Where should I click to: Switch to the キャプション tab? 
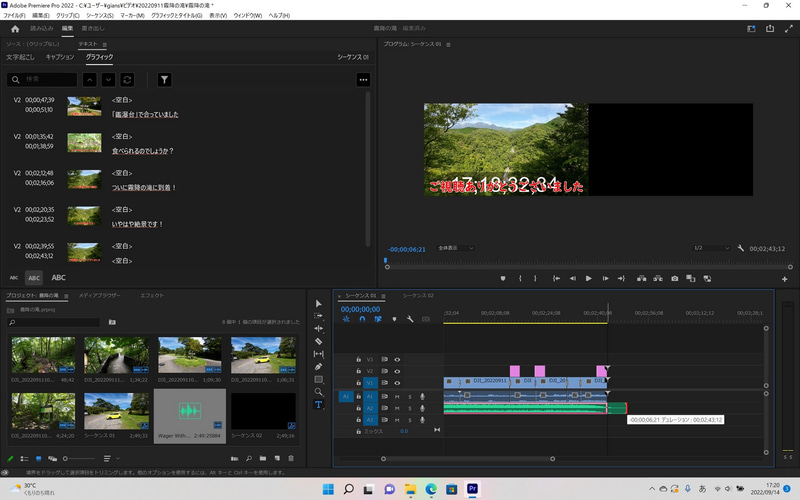tap(60, 58)
